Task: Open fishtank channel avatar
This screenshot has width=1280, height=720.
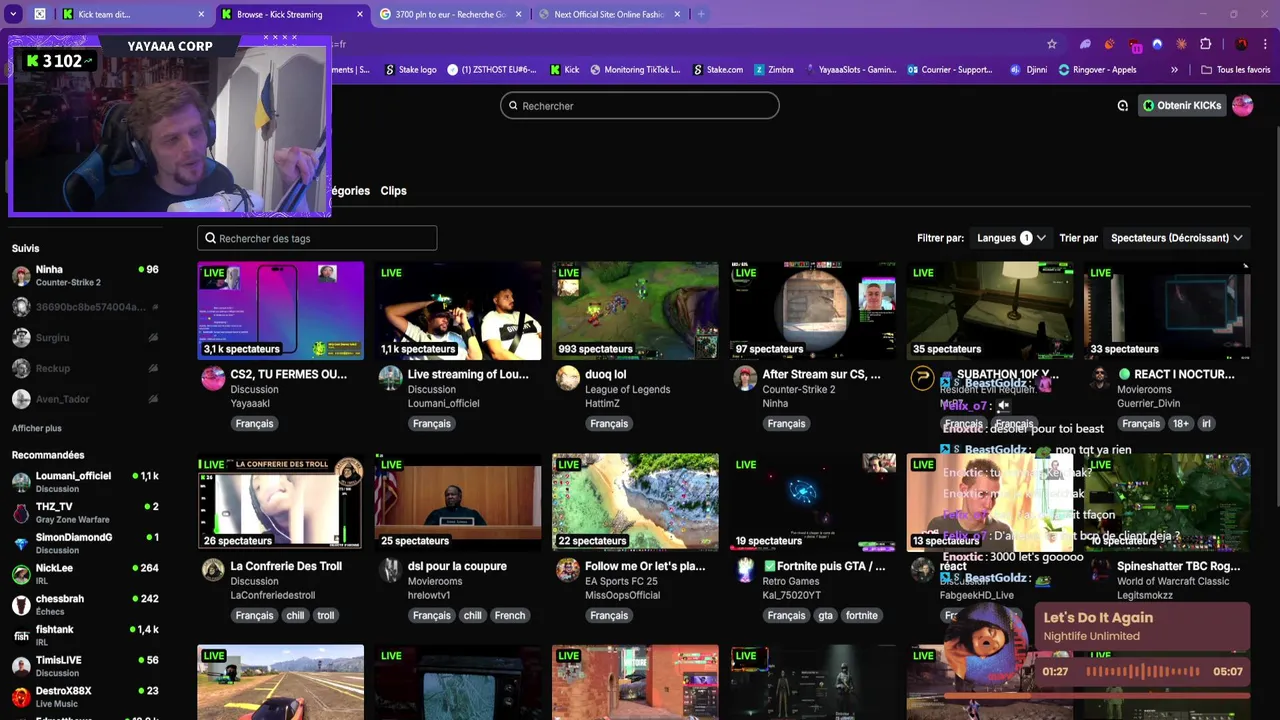Action: pyautogui.click(x=21, y=636)
